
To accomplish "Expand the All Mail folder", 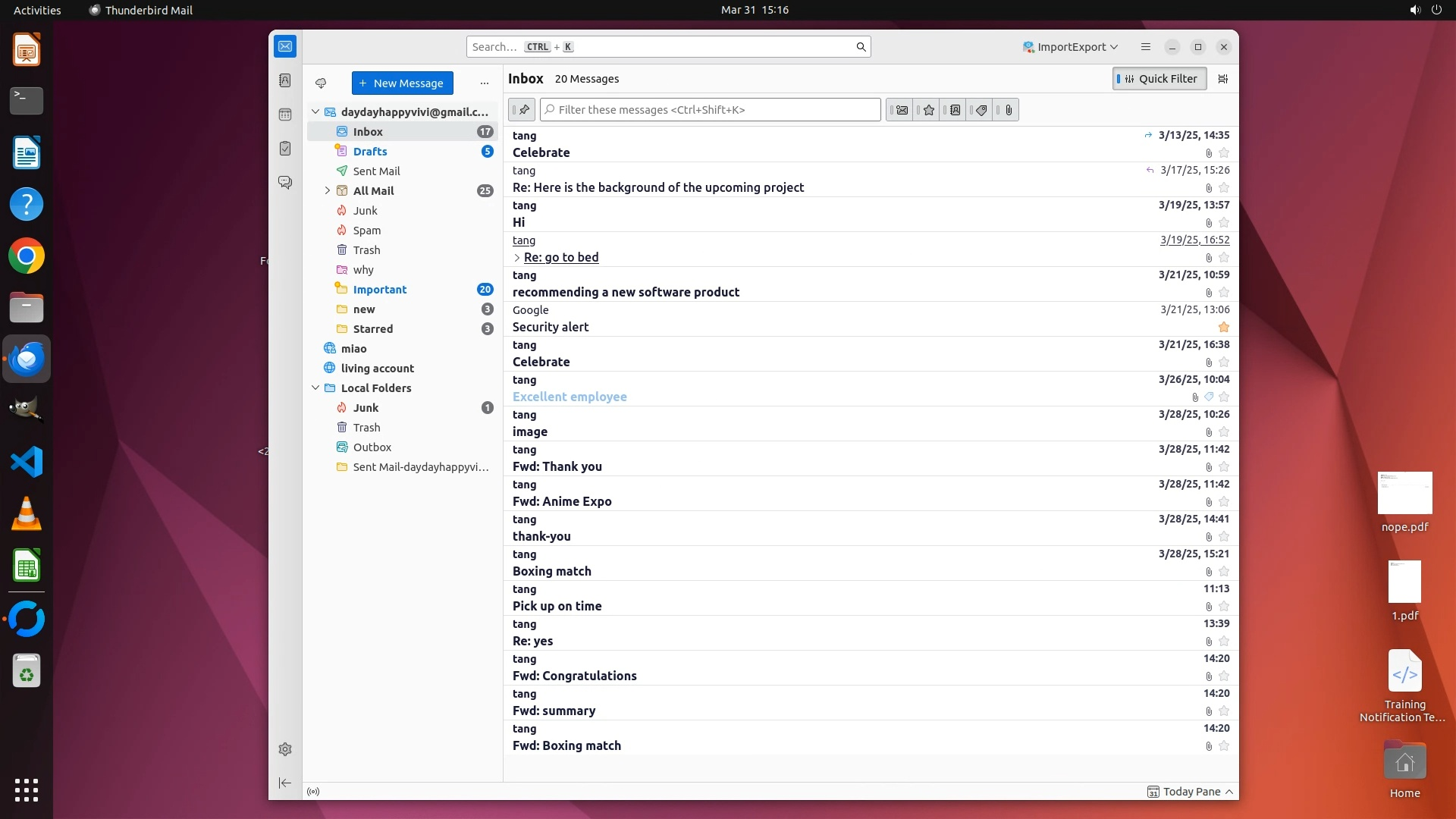I will (x=327, y=191).
